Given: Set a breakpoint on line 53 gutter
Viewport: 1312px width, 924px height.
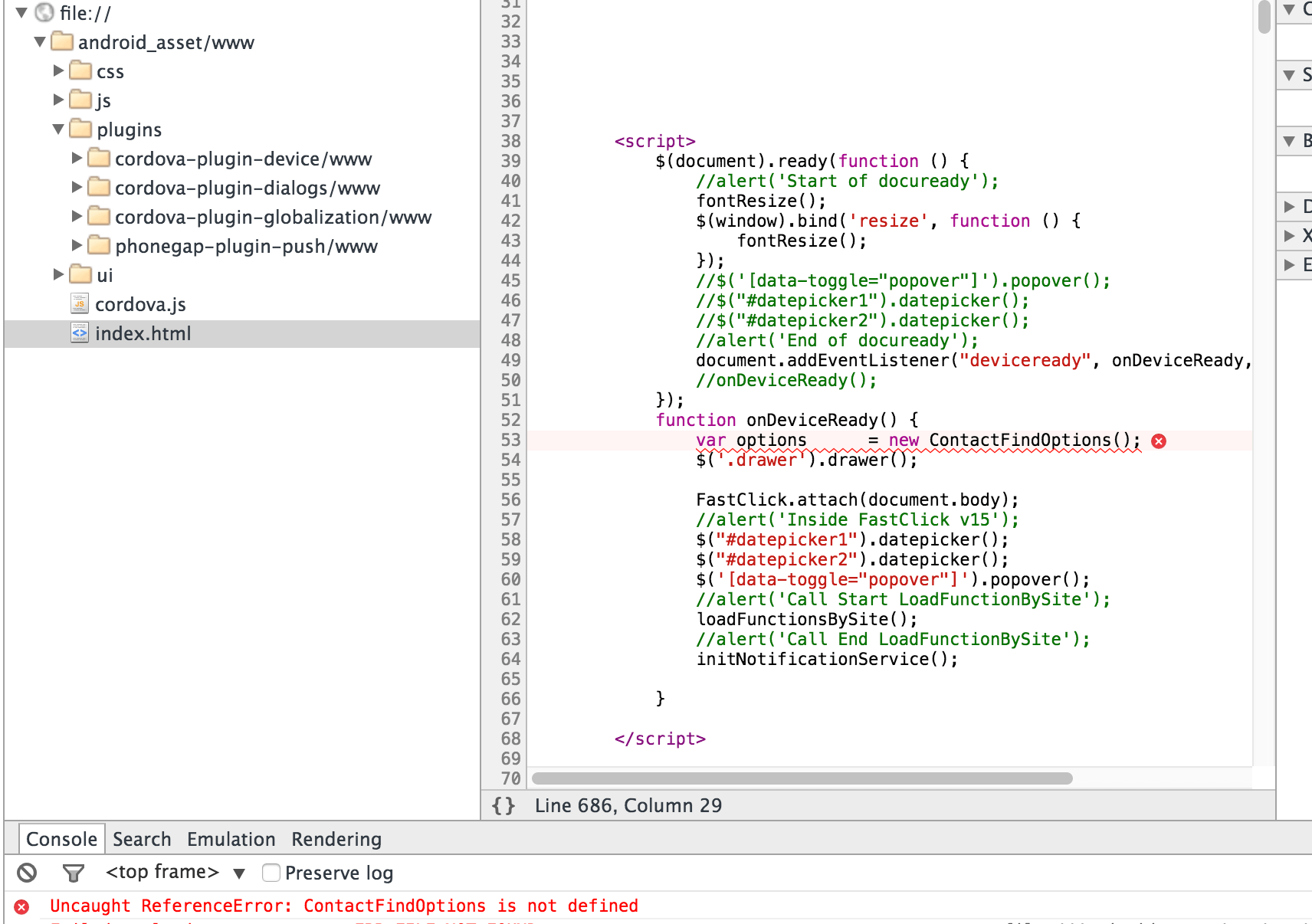Looking at the screenshot, I should (510, 440).
